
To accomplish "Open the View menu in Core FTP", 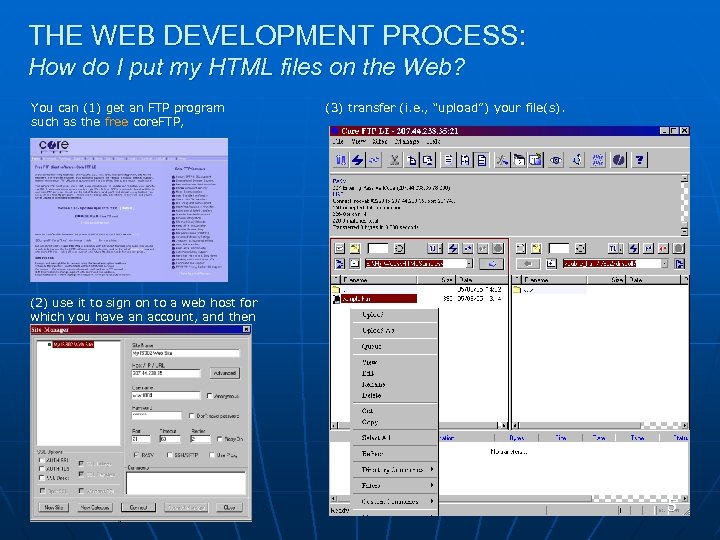I will 358,141.
